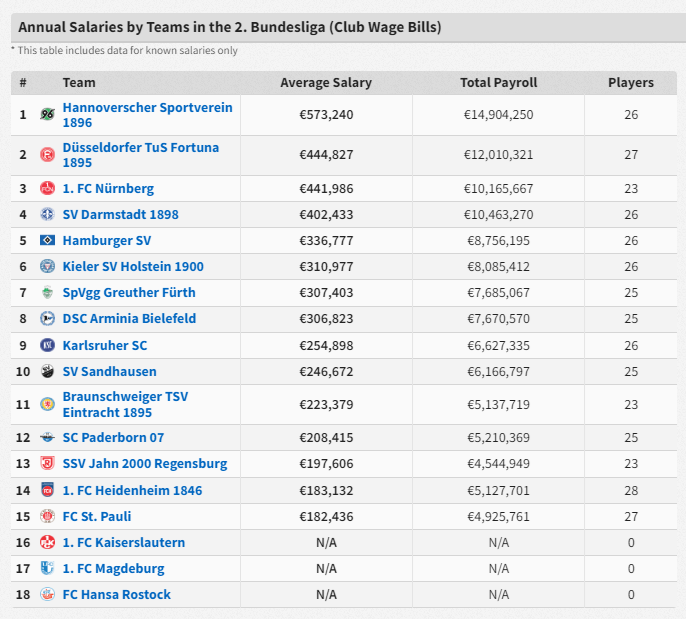Click the Holstein Kiel crest icon
The height and width of the screenshot is (619, 686).
coord(47,266)
